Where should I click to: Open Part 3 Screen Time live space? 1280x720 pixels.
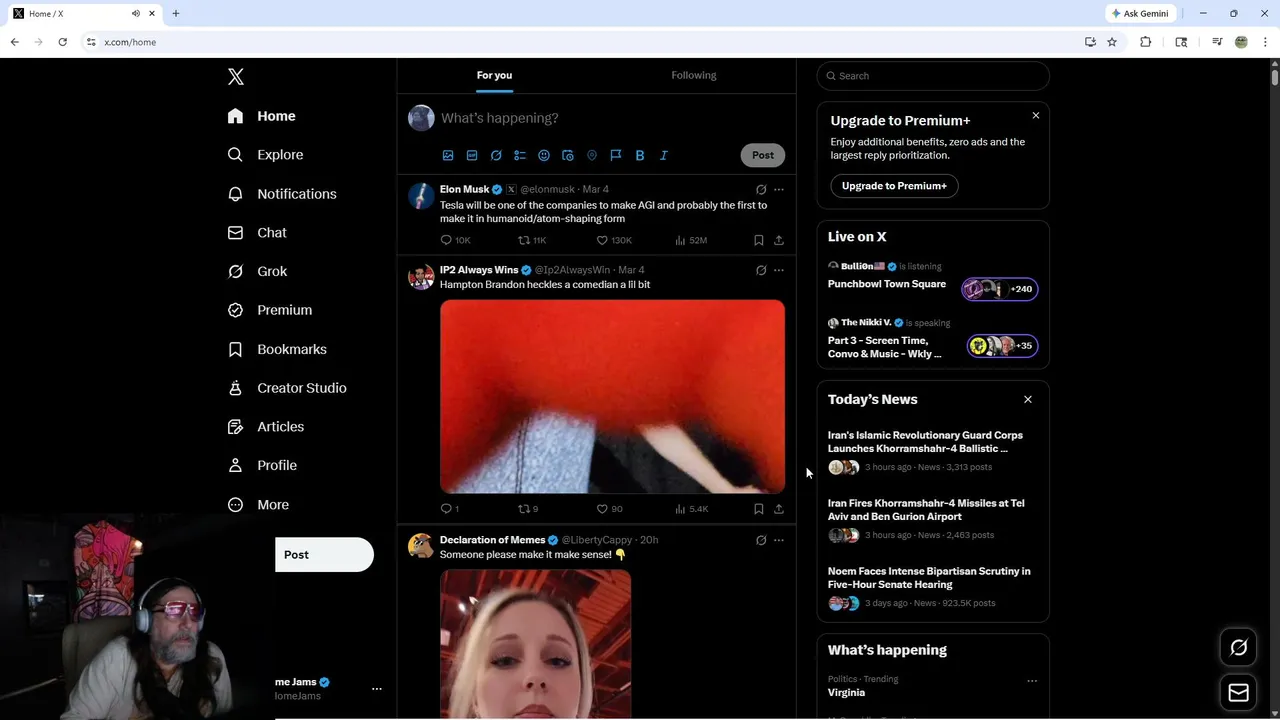[x=933, y=340]
